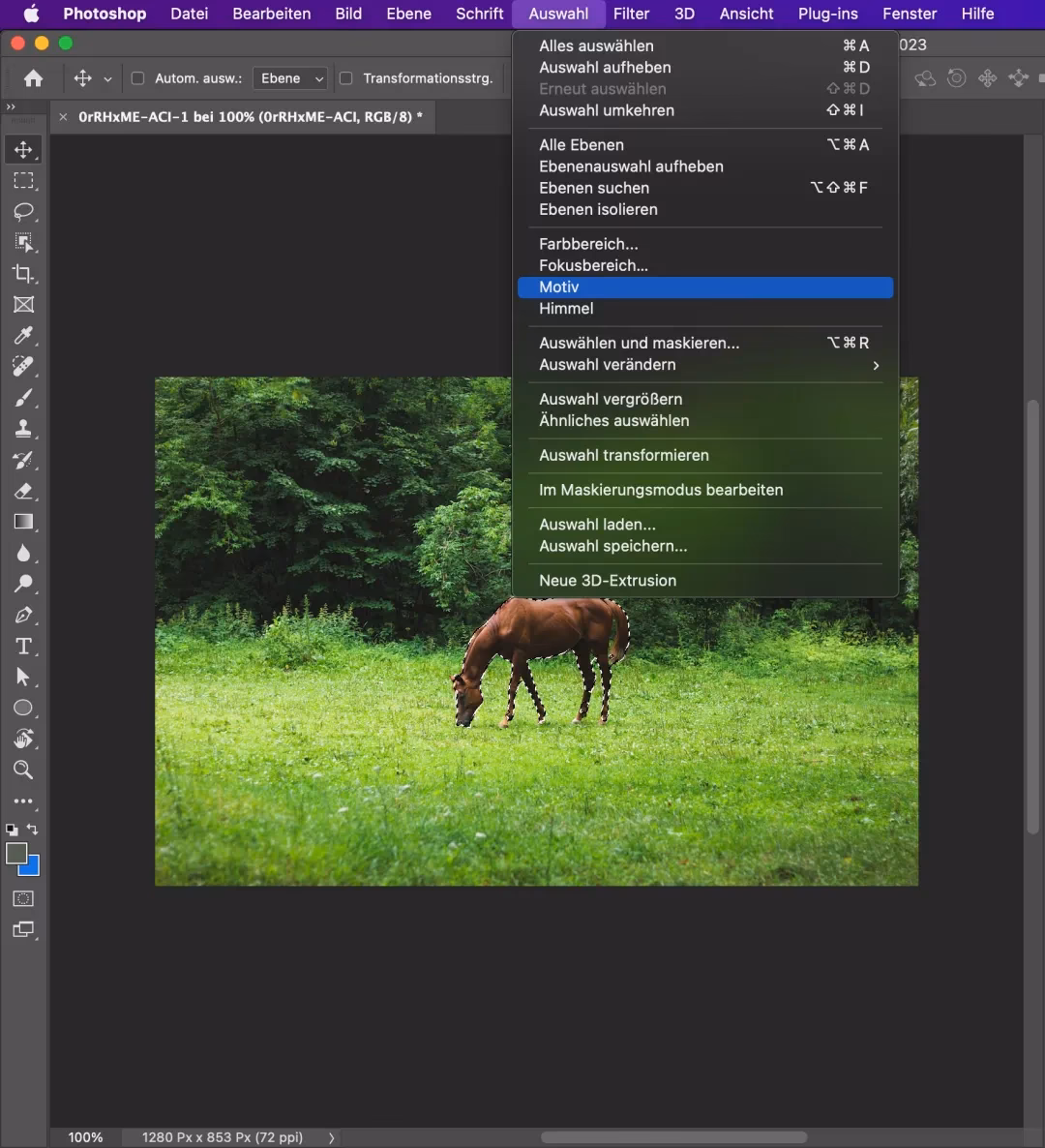Activate the Zoom tool

[x=23, y=770]
